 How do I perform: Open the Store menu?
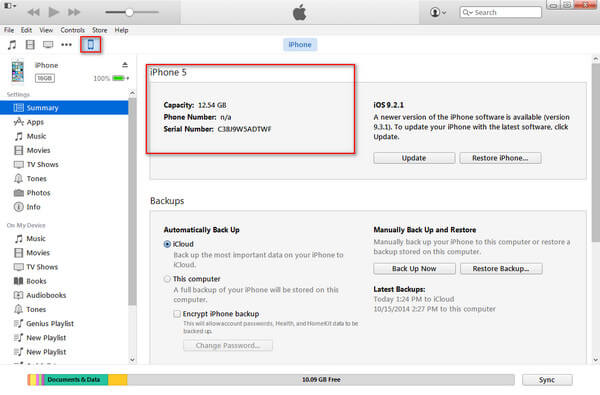point(99,30)
